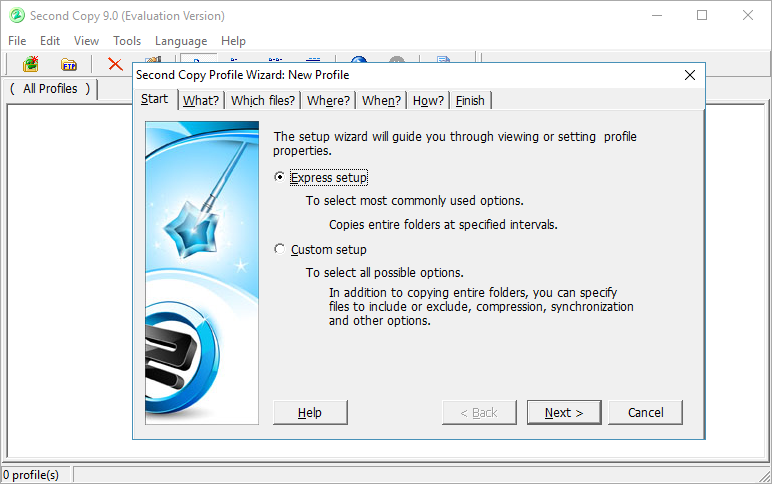Close the Profile Wizard dialog with X
Viewport: 772px width, 484px height.
pos(690,75)
